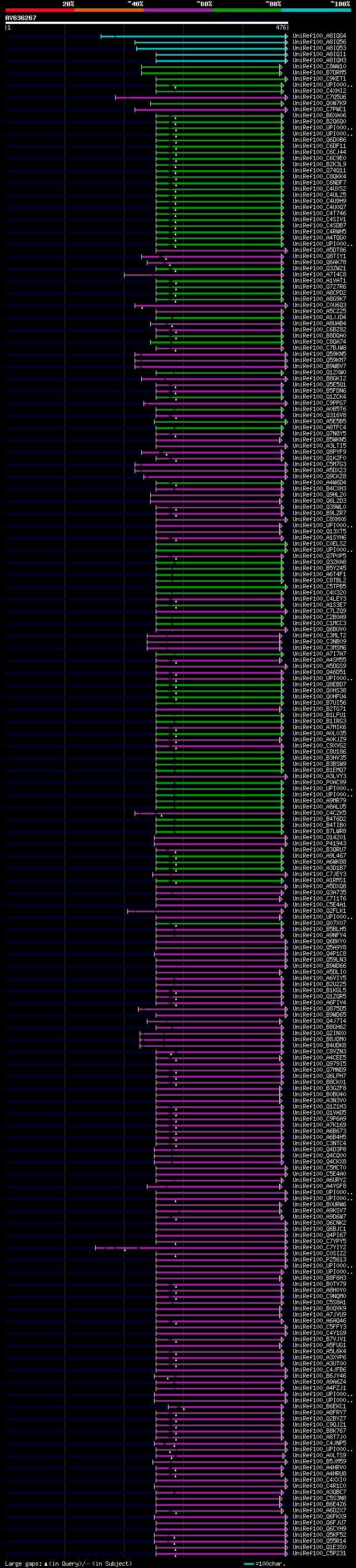The image size is (356, 1568).
Task: Select the UniRef100_A9L467 label
Action: click(x=319, y=855)
